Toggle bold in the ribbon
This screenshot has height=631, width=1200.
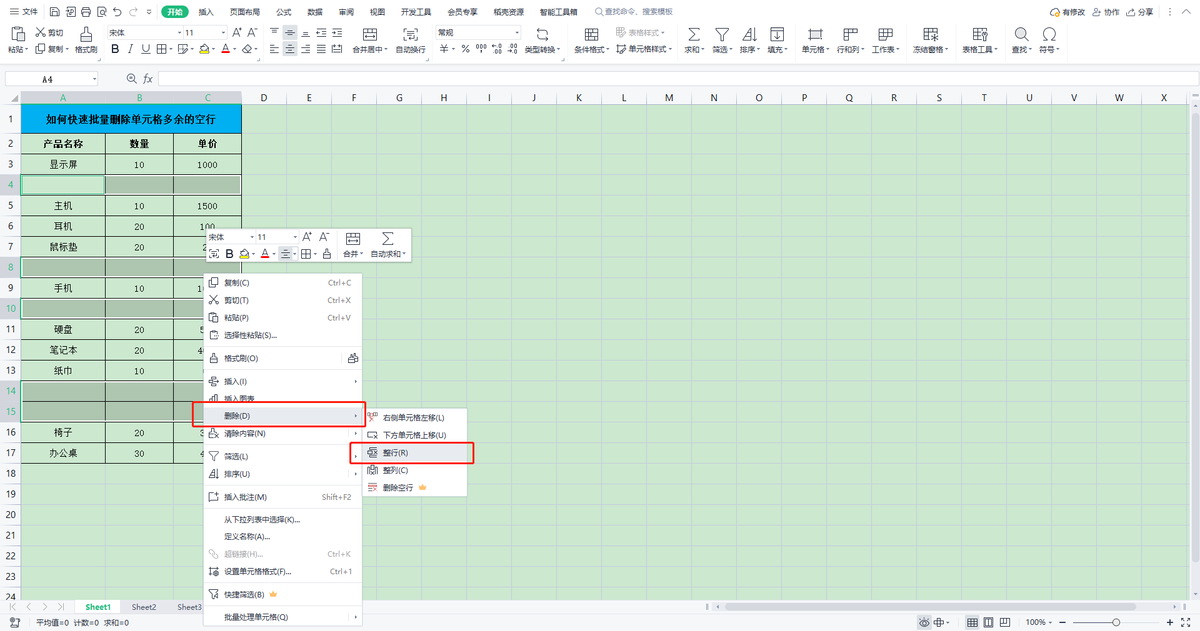pyautogui.click(x=114, y=49)
